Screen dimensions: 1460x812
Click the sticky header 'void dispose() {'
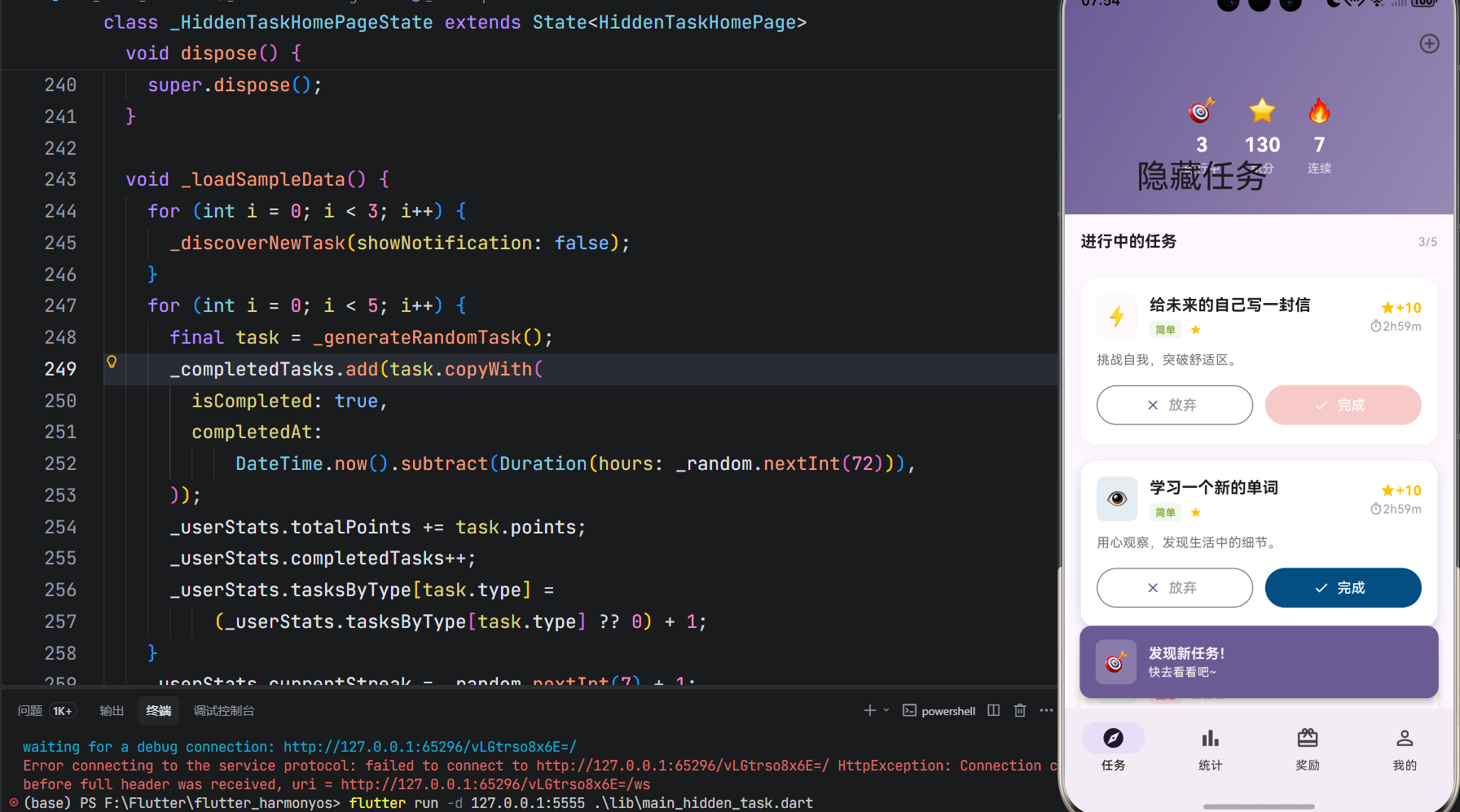(x=213, y=53)
